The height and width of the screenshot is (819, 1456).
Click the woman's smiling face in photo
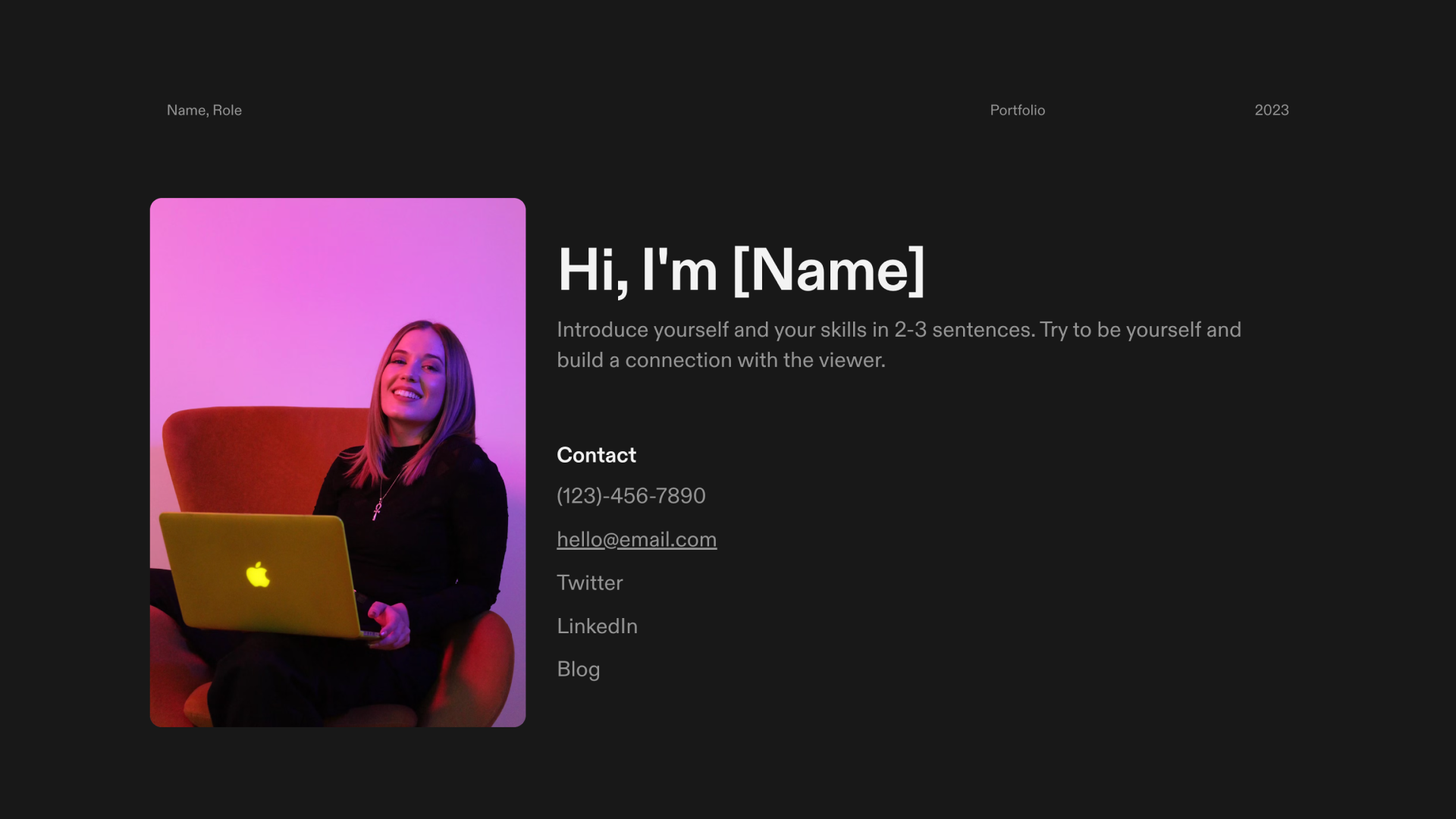[413, 375]
